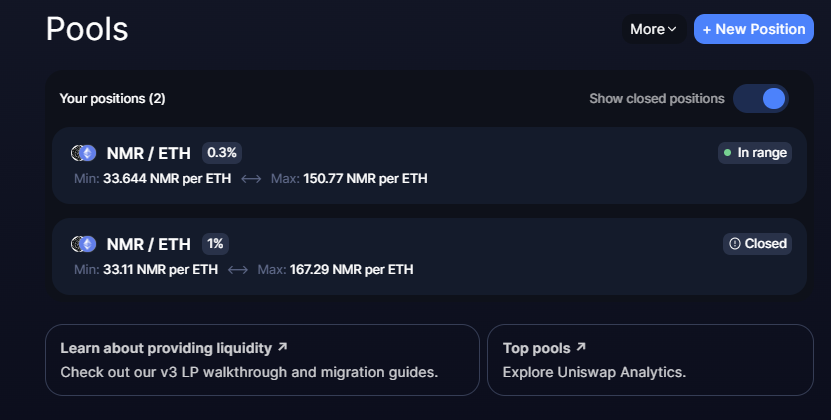The image size is (831, 420).
Task: Open Learn about providing liquidity link
Action: coord(174,348)
